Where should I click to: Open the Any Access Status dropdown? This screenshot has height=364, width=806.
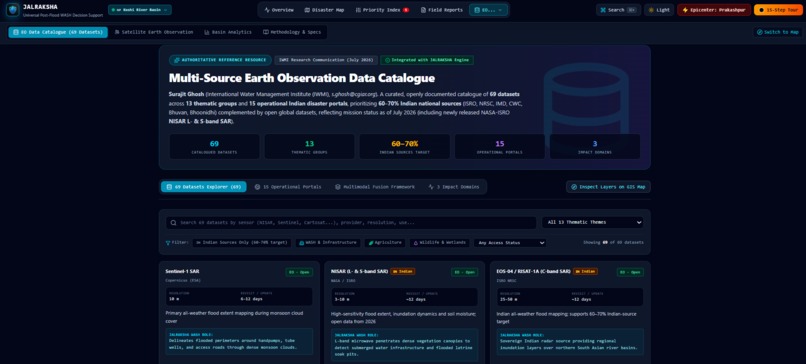510,243
